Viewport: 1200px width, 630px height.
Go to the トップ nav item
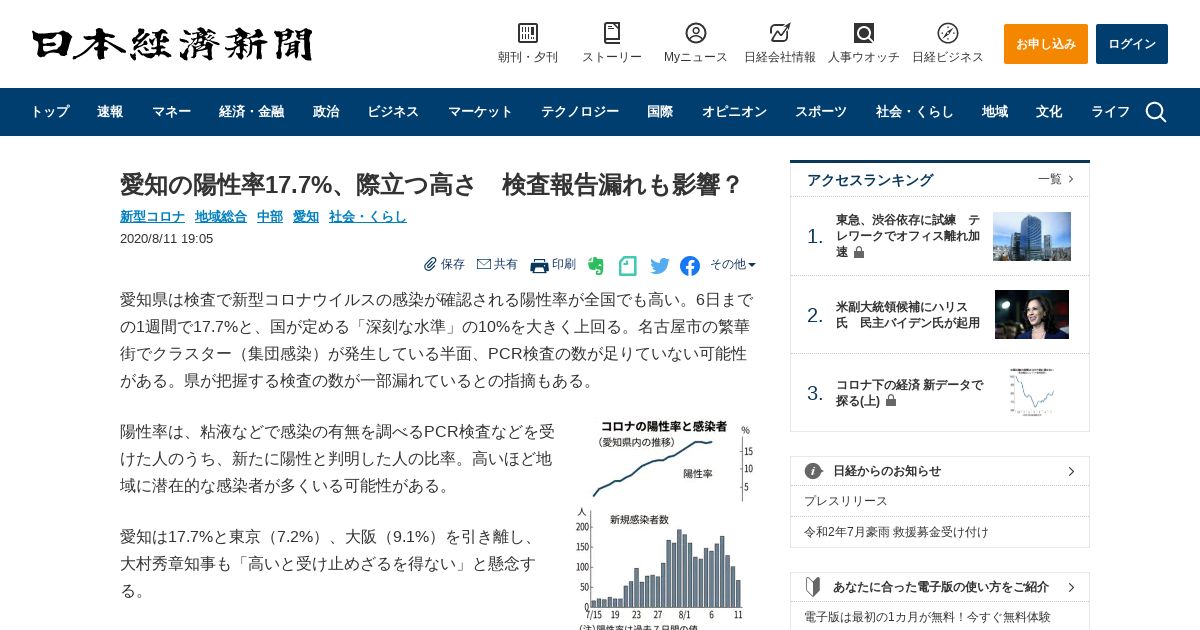(50, 112)
